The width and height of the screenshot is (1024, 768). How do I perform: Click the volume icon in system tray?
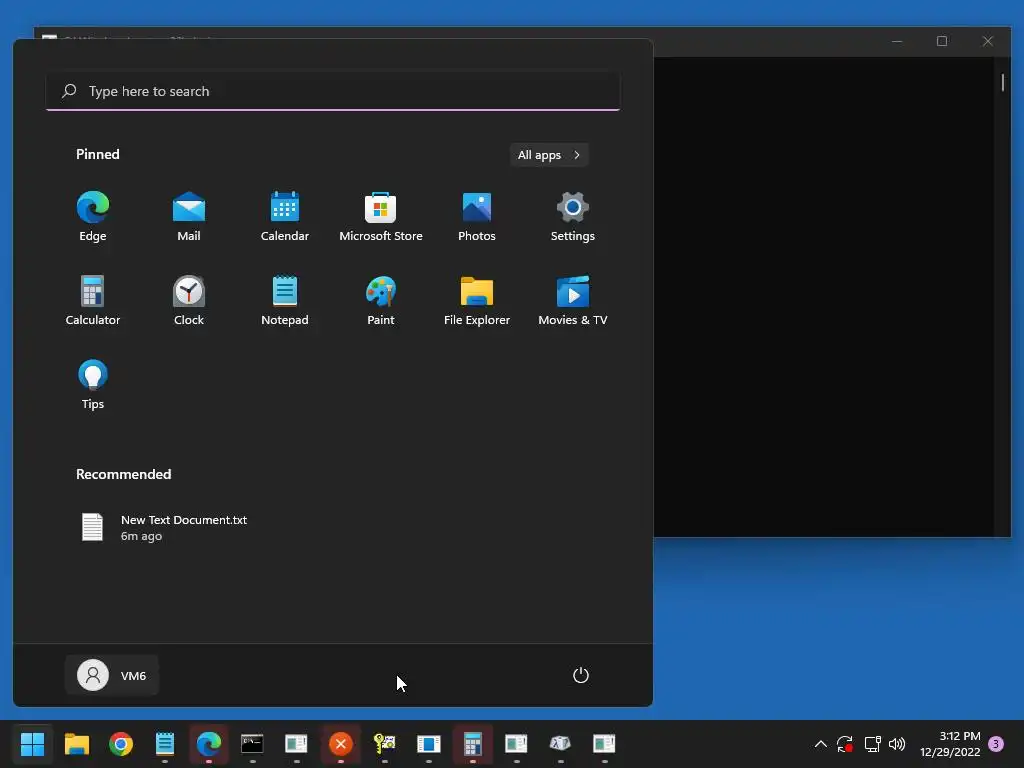tap(897, 744)
